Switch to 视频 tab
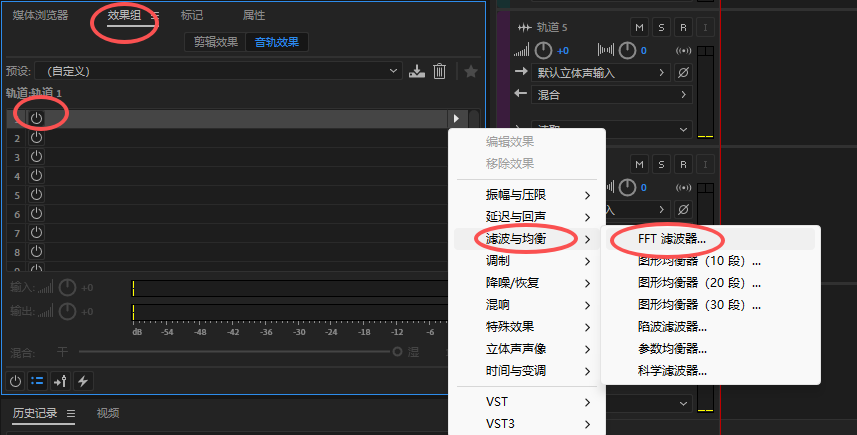The height and width of the screenshot is (435, 857). point(108,413)
